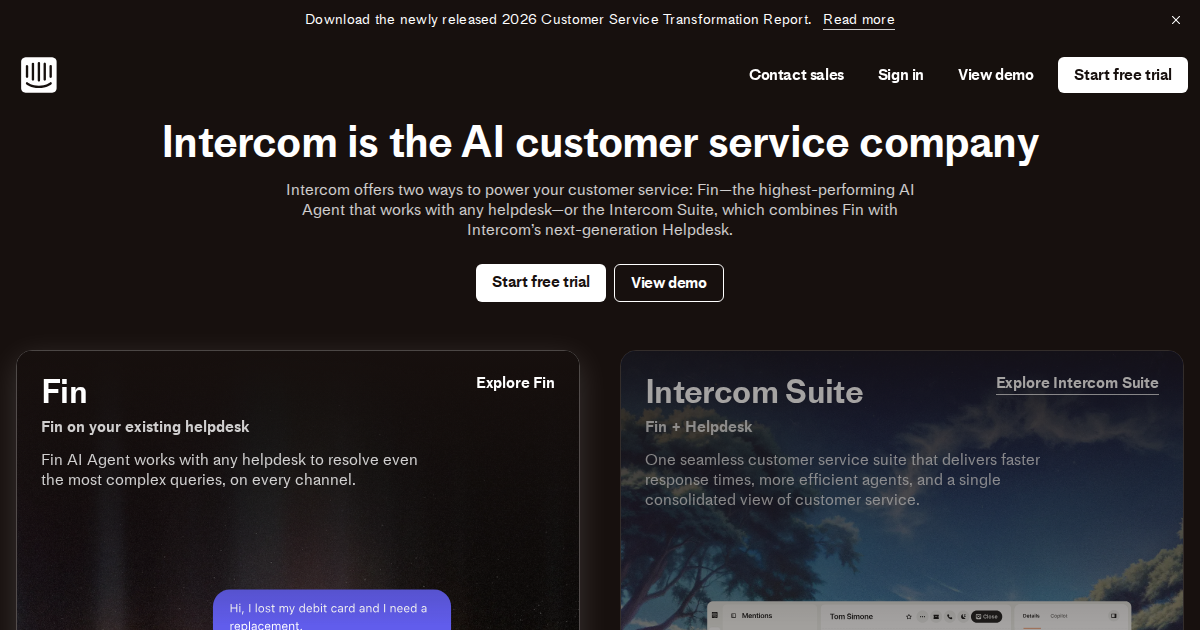Click the snooze moon icon in conversation header

click(963, 616)
